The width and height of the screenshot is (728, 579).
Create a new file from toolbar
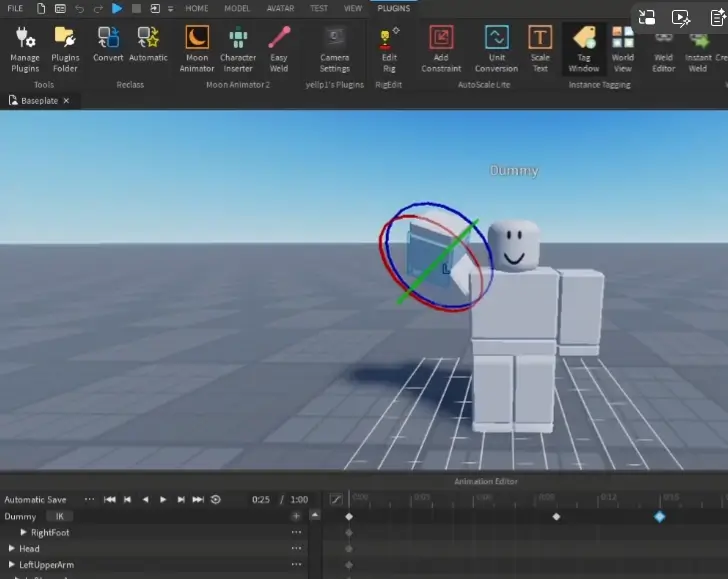(41, 8)
